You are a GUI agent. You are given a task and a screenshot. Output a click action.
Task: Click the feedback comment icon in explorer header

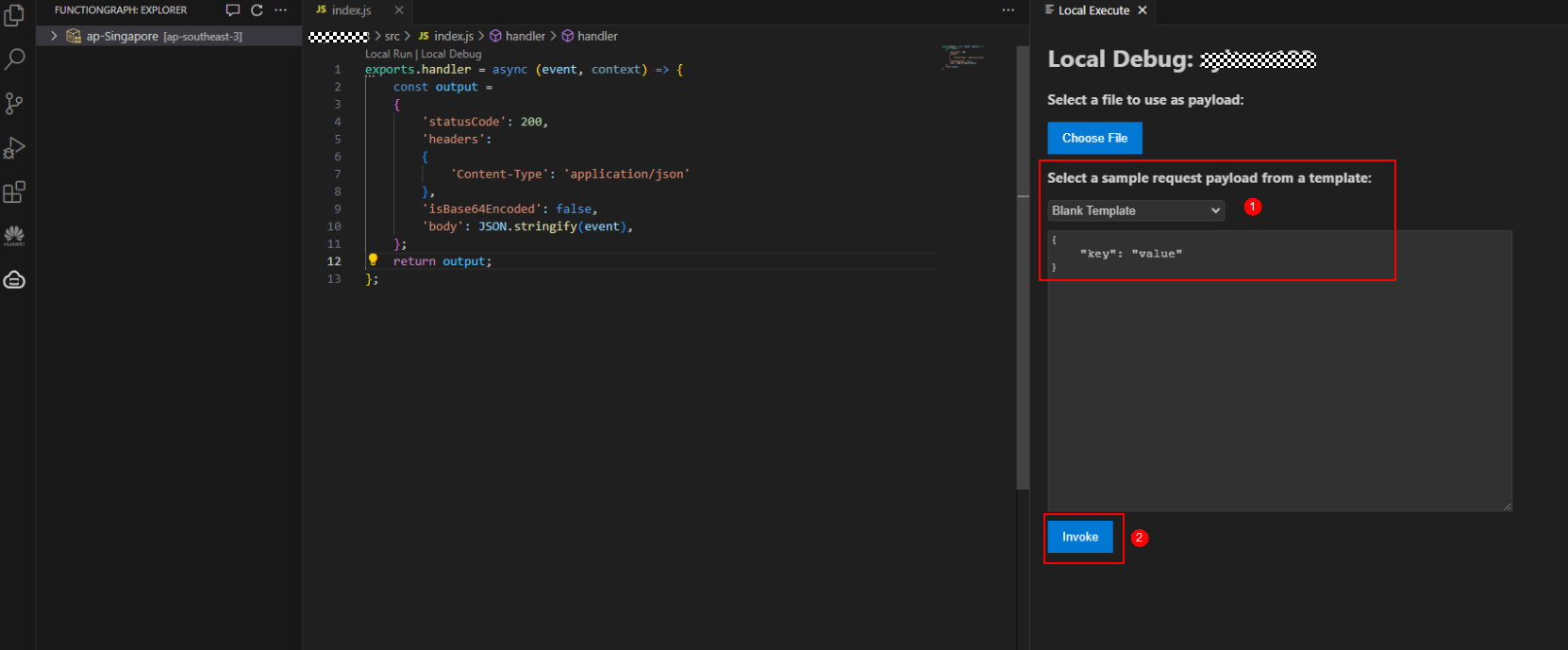click(233, 10)
